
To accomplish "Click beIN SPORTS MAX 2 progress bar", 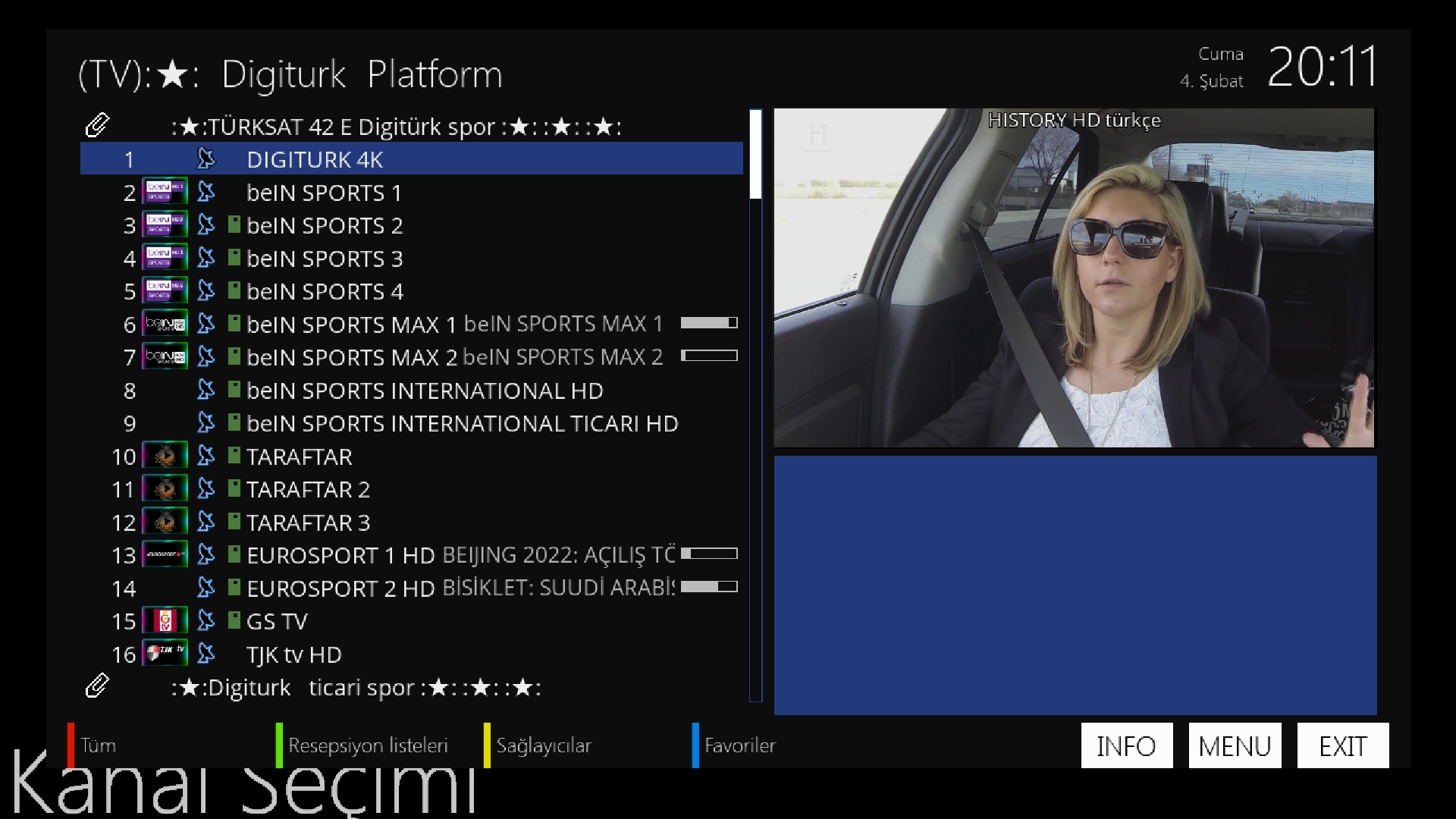I will tap(709, 355).
